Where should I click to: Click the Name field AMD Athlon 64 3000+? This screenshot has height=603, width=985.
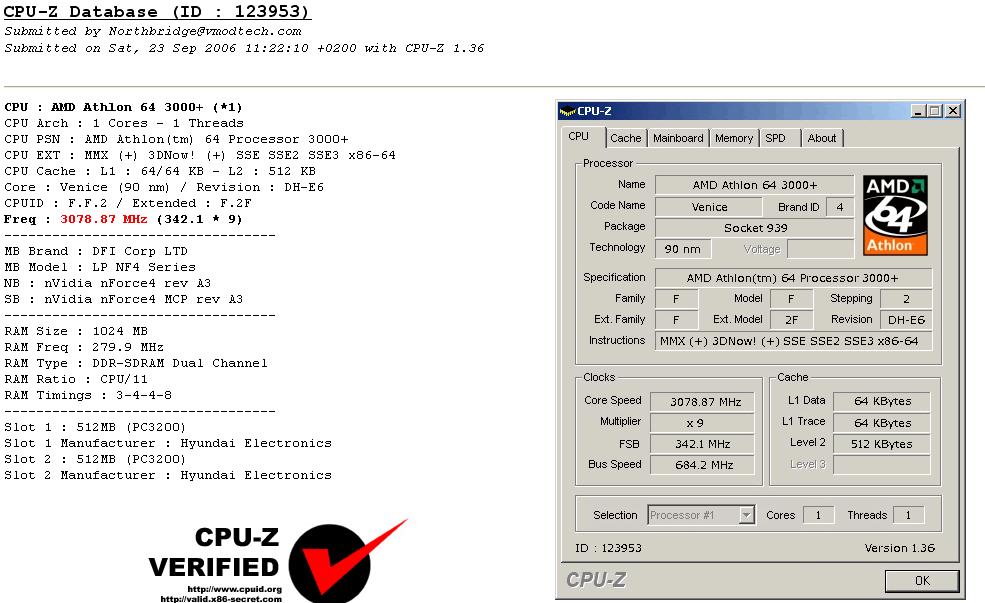pyautogui.click(x=754, y=185)
